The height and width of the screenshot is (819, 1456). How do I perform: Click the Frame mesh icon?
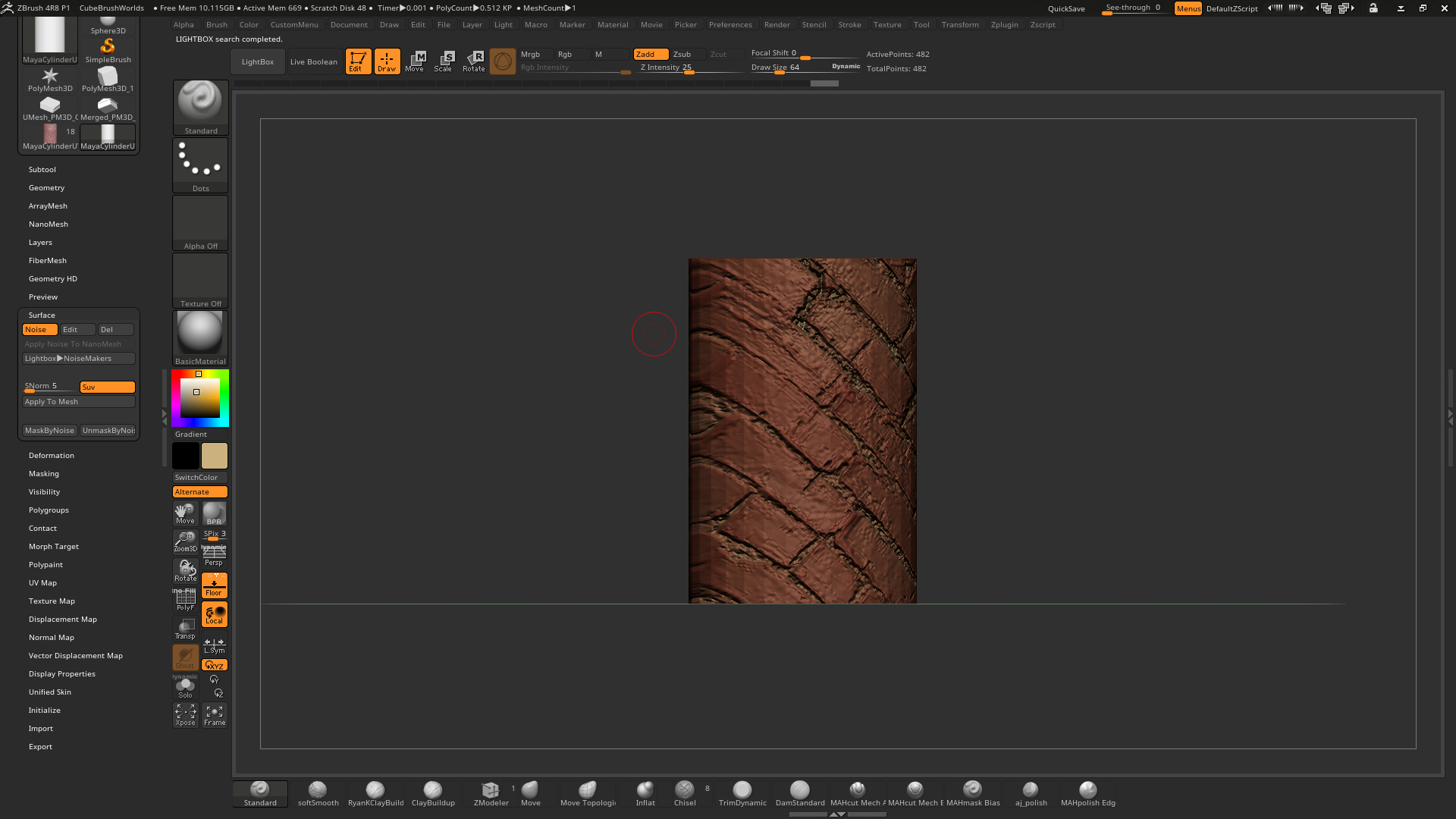pos(215,715)
